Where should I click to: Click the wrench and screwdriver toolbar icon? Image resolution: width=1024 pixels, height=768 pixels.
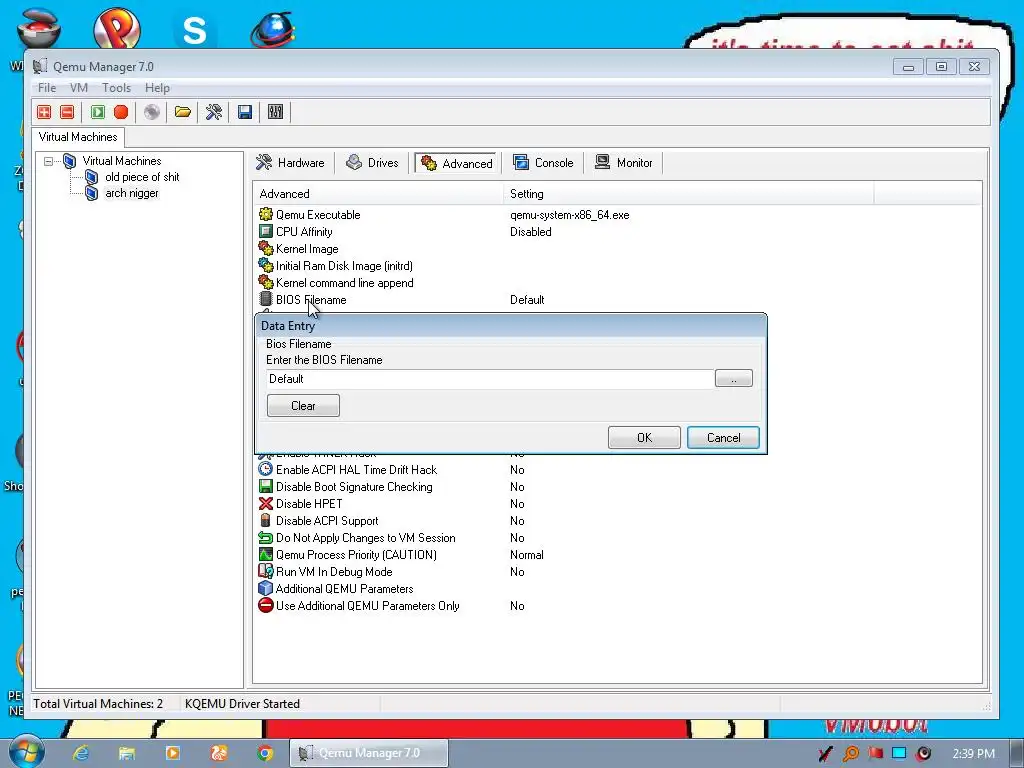[214, 112]
